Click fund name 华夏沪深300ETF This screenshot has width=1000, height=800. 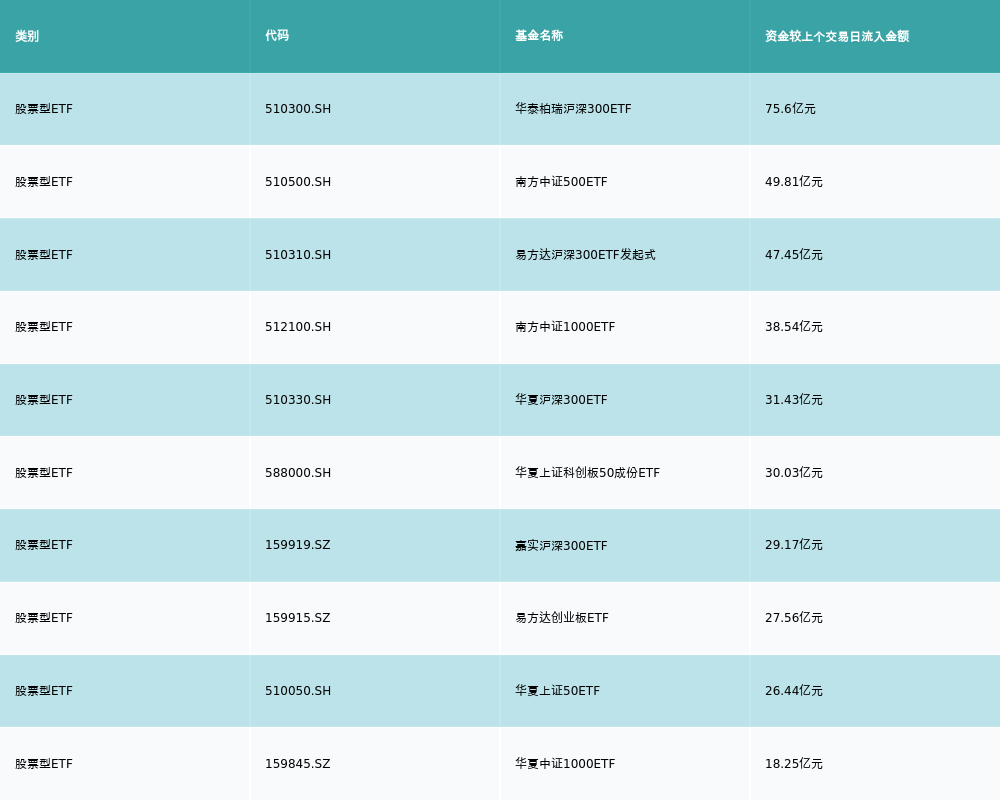(561, 400)
